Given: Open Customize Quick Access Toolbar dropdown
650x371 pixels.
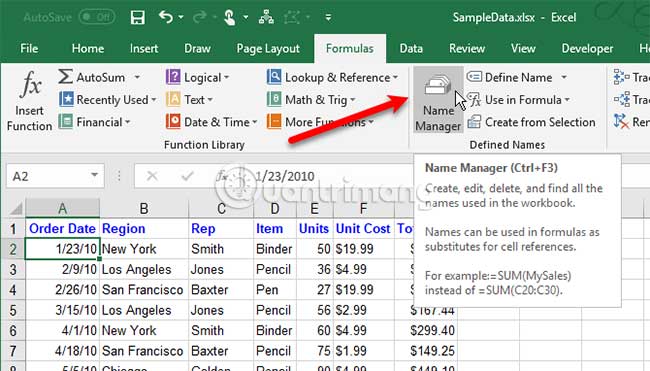Looking at the screenshot, I should pos(328,18).
